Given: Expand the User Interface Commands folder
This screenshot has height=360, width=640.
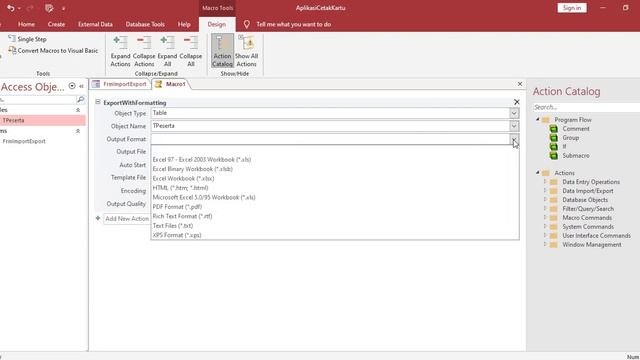Looking at the screenshot, I should (x=545, y=236).
